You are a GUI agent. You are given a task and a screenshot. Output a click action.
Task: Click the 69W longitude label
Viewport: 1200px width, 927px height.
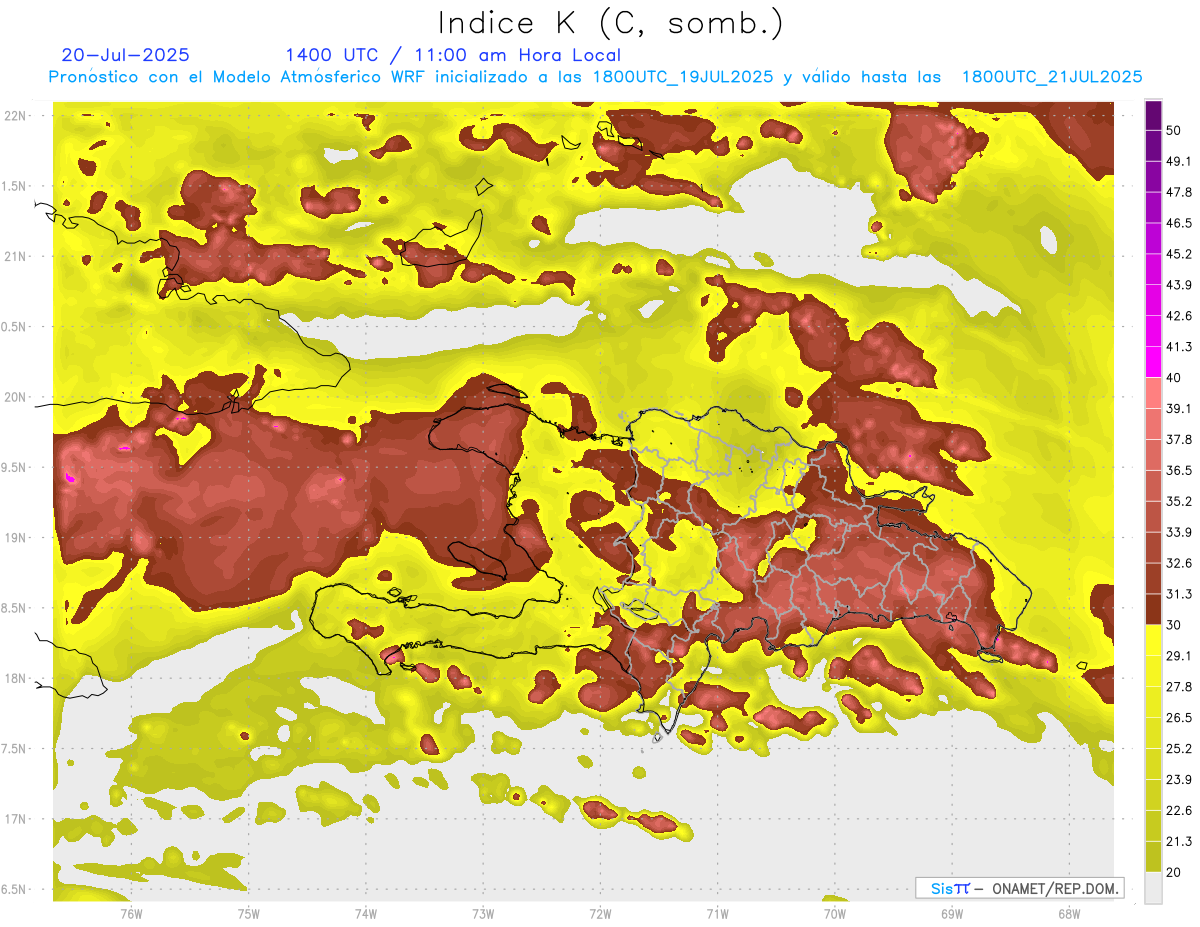coord(952,914)
